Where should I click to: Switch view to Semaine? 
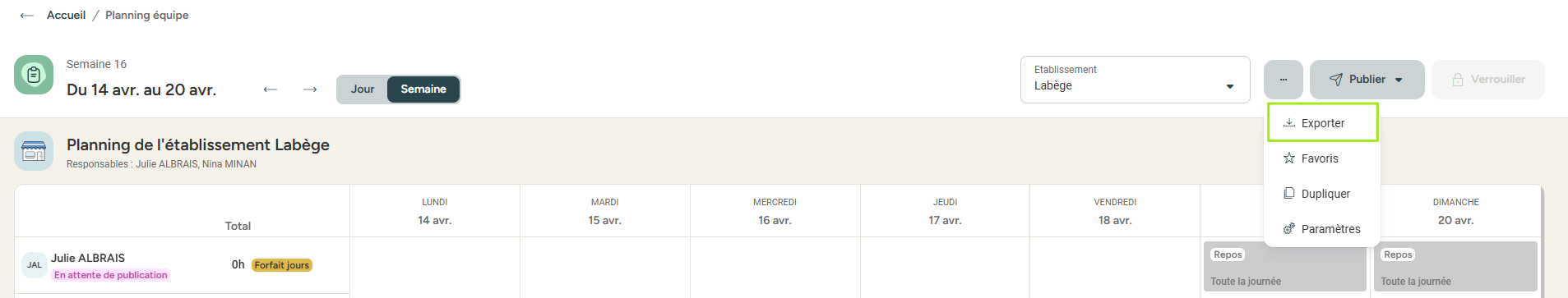423,89
